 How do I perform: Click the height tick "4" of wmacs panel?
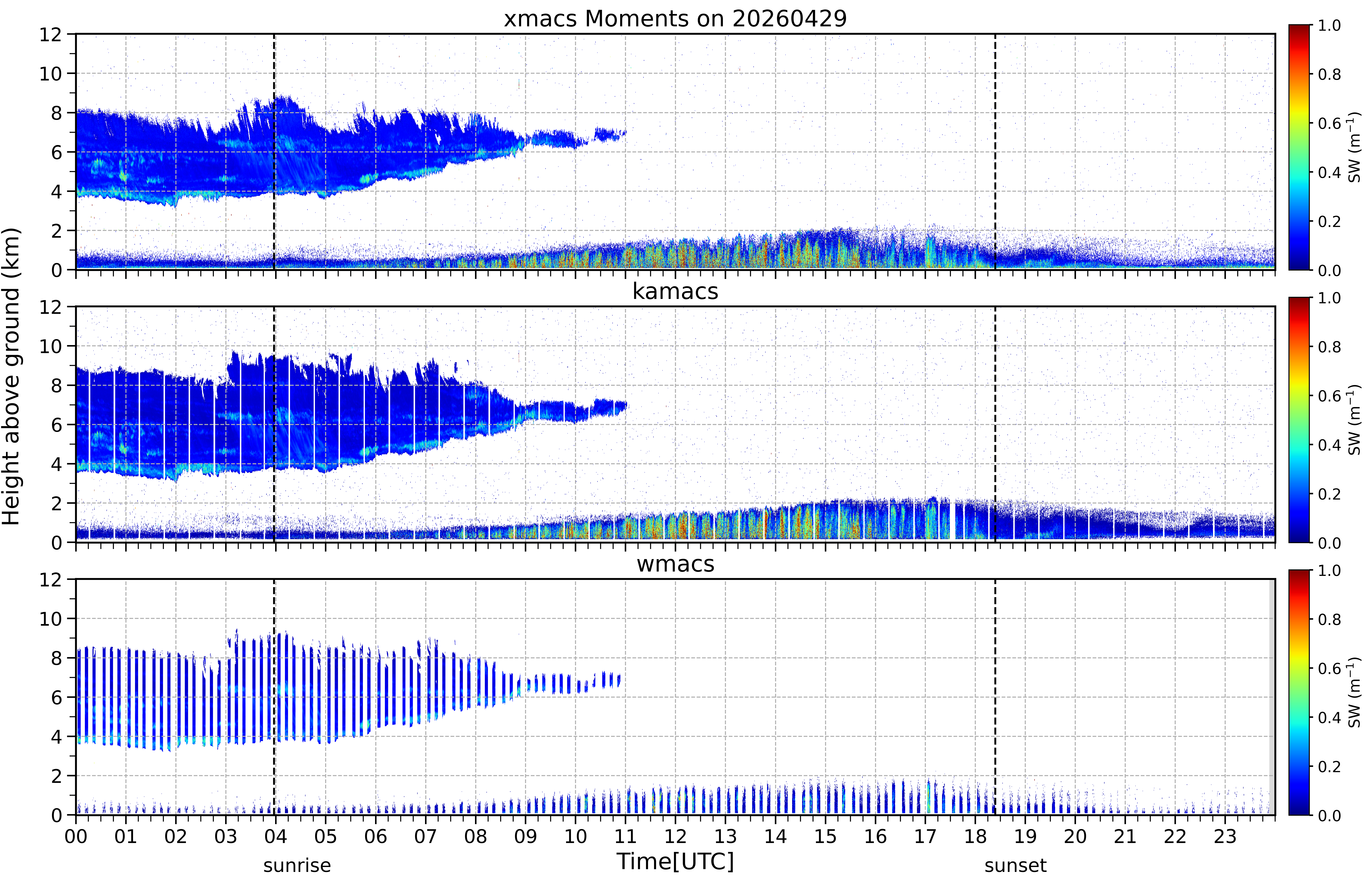(56, 737)
